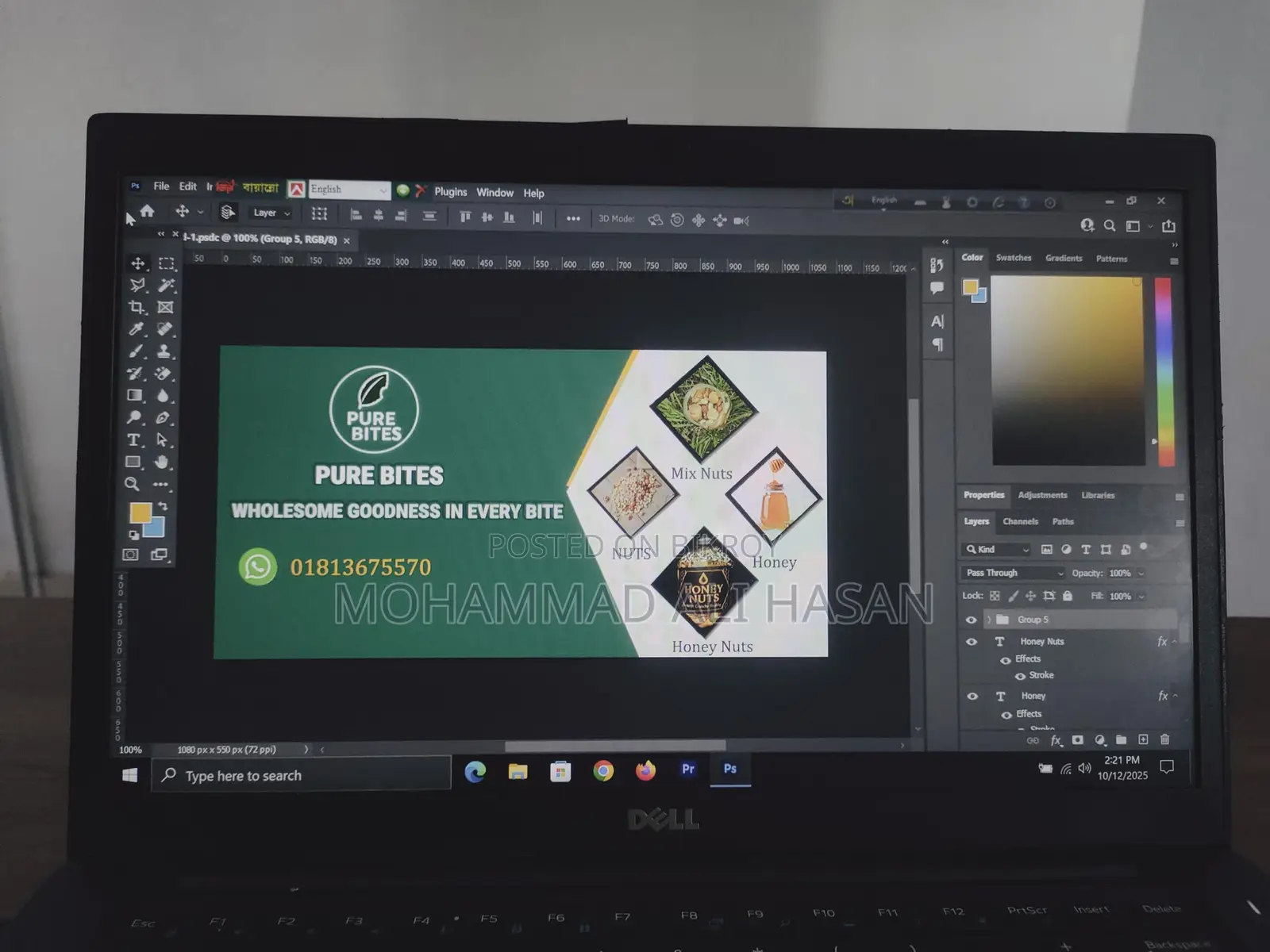Collapse Honey Nuts layer effects list

pos(1175,642)
